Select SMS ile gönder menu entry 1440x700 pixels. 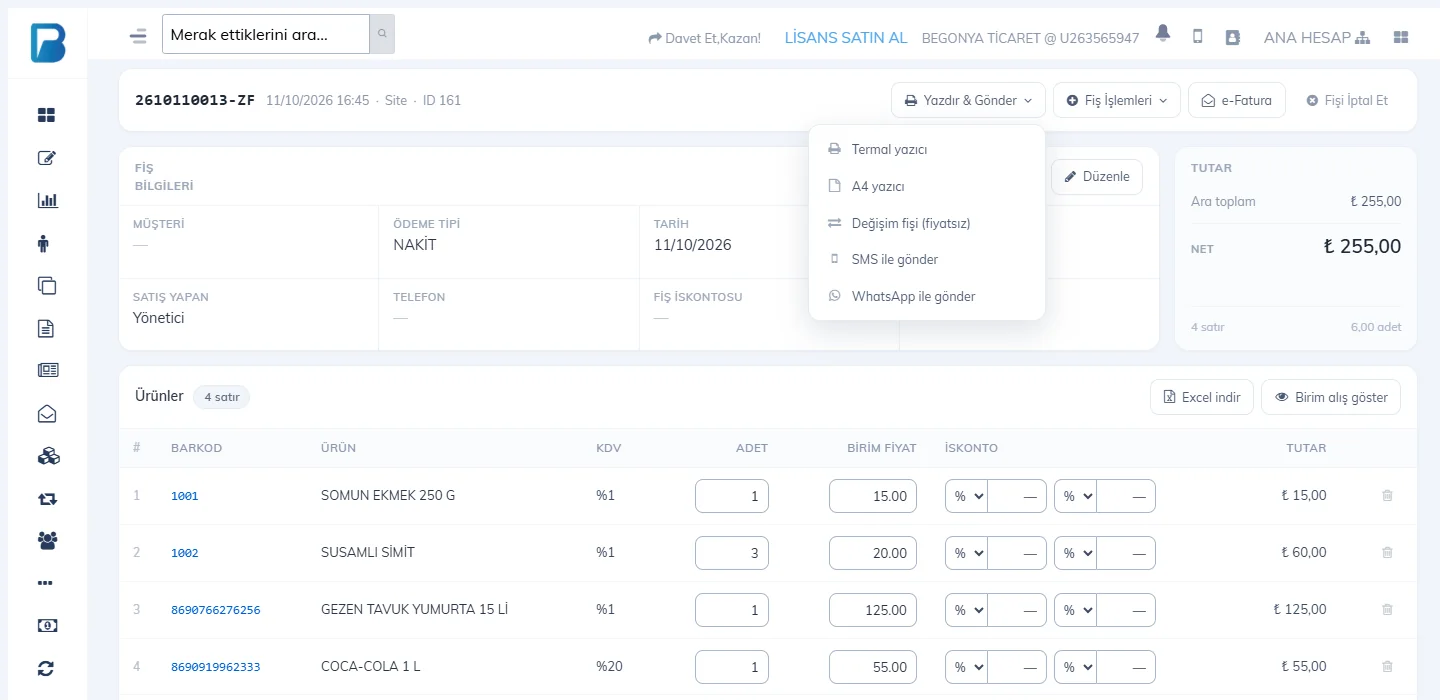[927, 259]
